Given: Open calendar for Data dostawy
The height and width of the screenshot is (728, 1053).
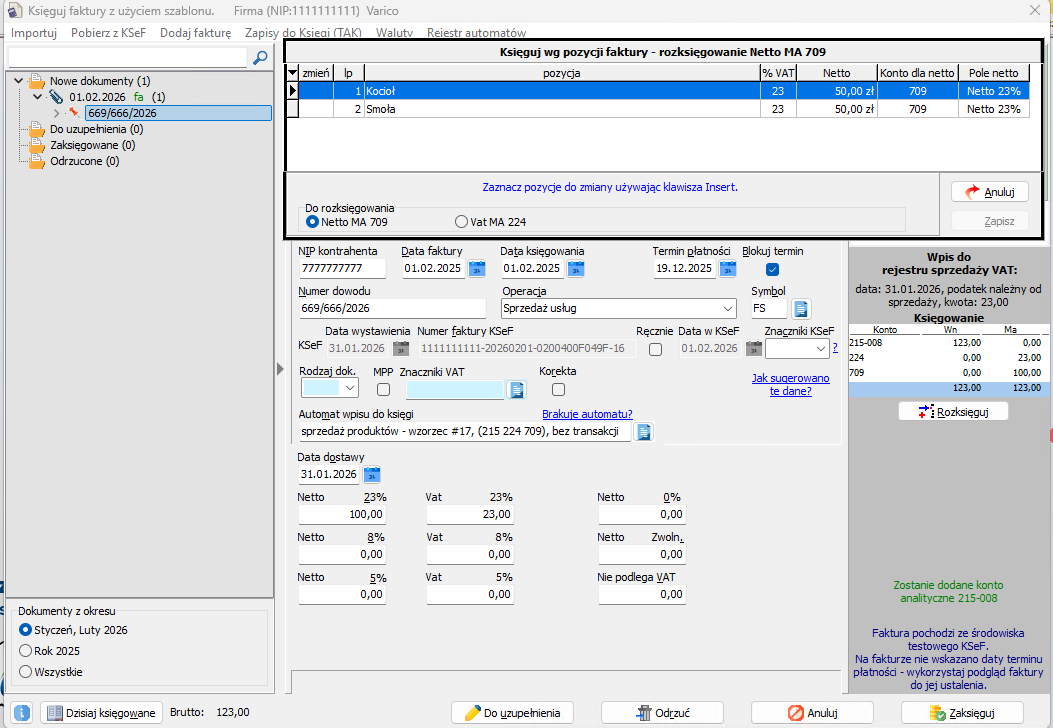Looking at the screenshot, I should coord(372,474).
